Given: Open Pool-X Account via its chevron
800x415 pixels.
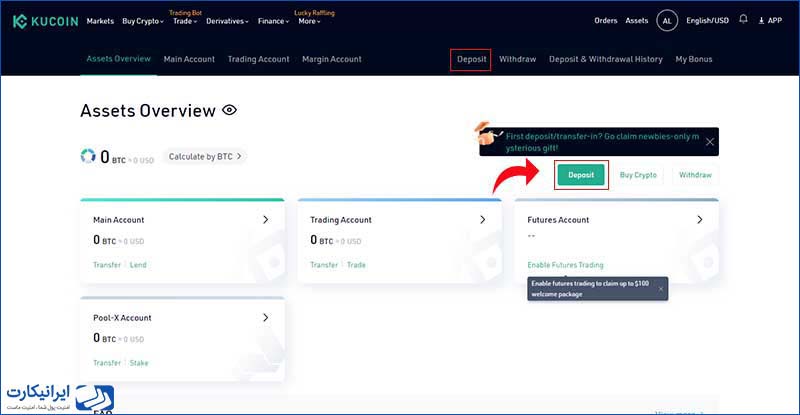Looking at the screenshot, I should coord(265,318).
